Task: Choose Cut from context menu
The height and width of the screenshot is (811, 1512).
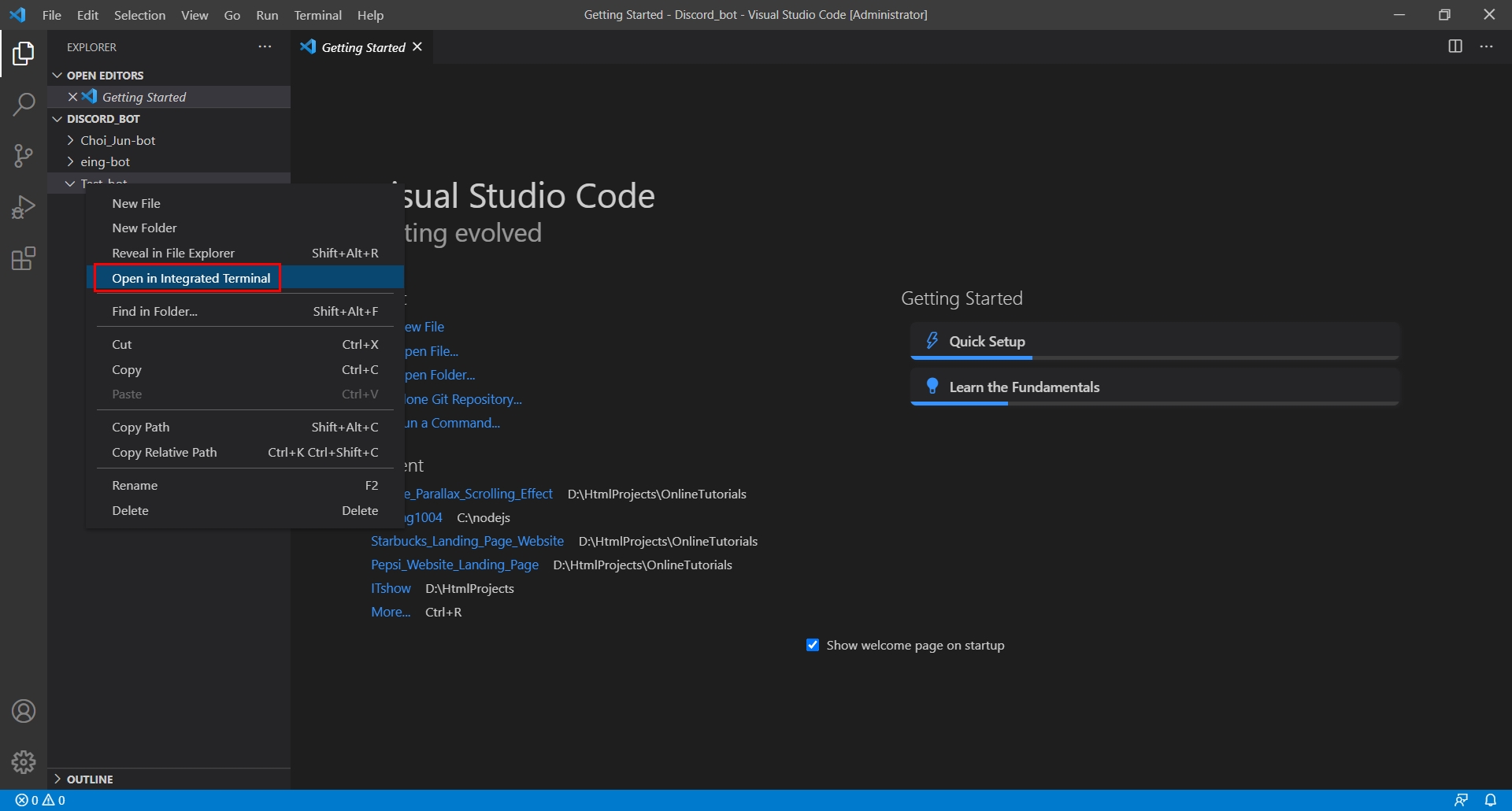Action: (245, 344)
